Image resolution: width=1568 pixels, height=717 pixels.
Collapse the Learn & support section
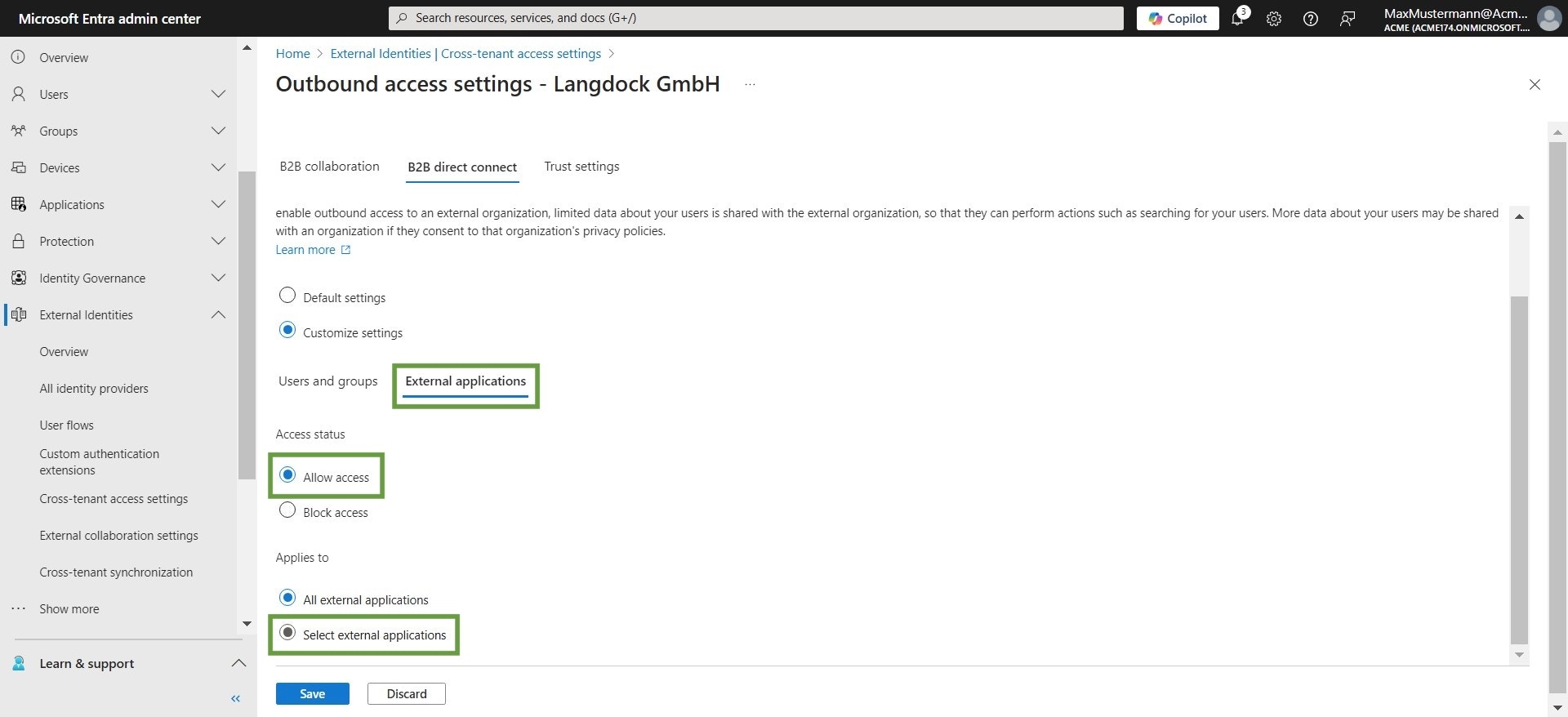(238, 663)
